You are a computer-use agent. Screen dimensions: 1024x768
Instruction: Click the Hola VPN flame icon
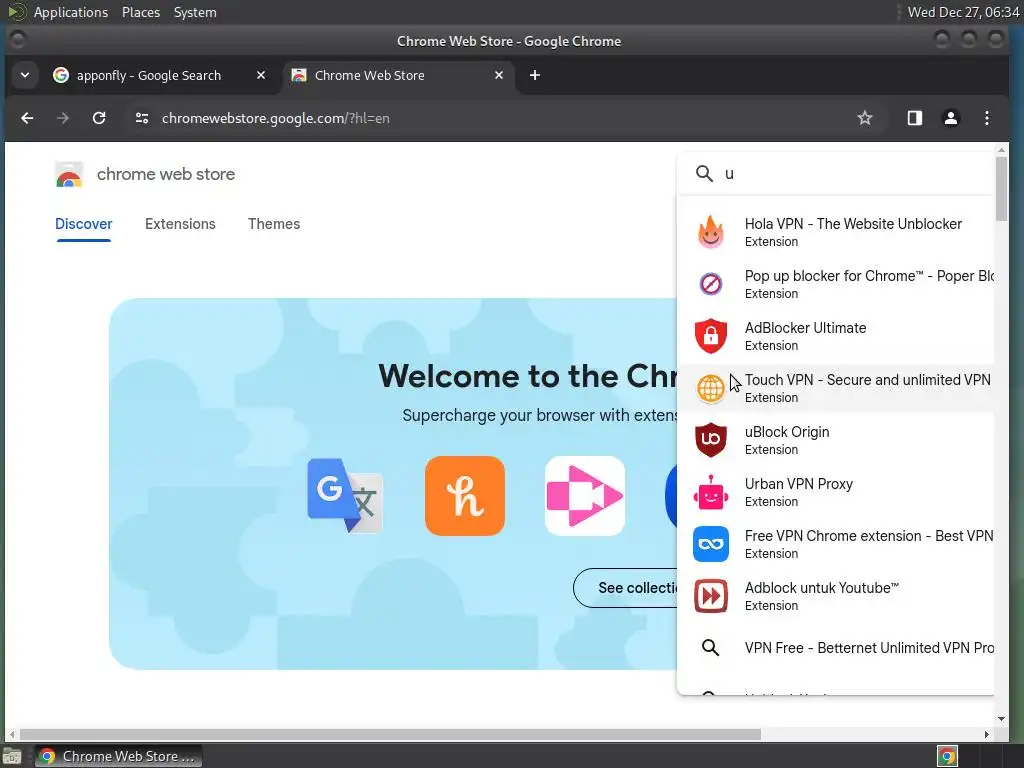[x=711, y=232]
